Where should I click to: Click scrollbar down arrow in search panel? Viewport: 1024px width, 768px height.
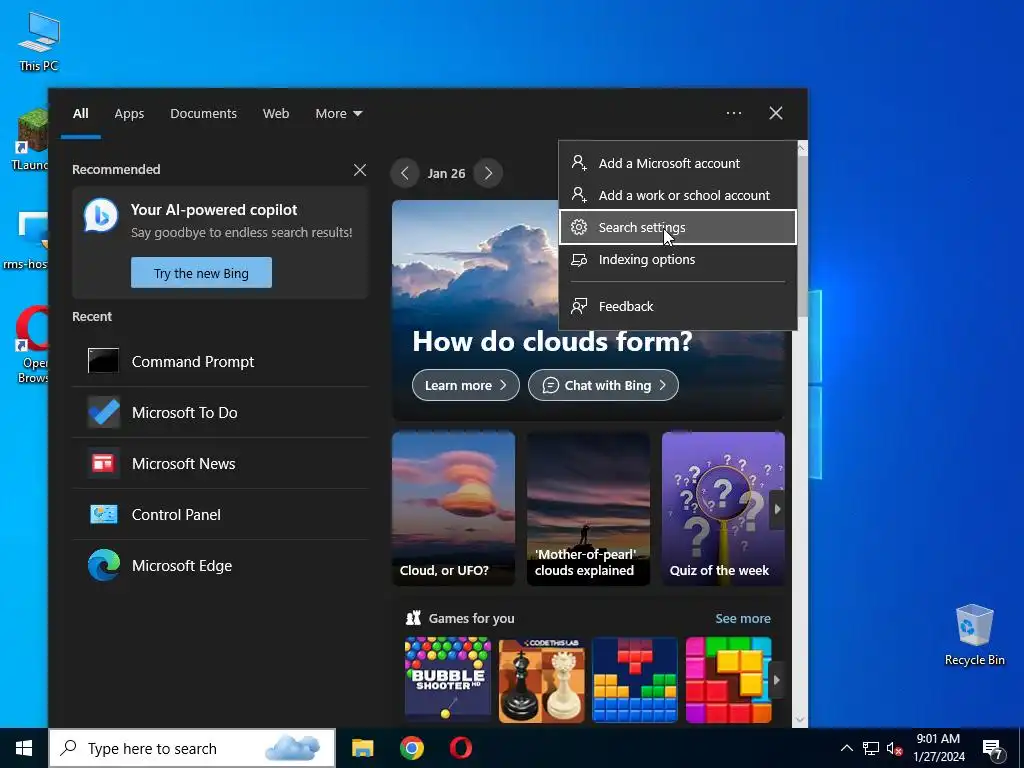[x=802, y=720]
